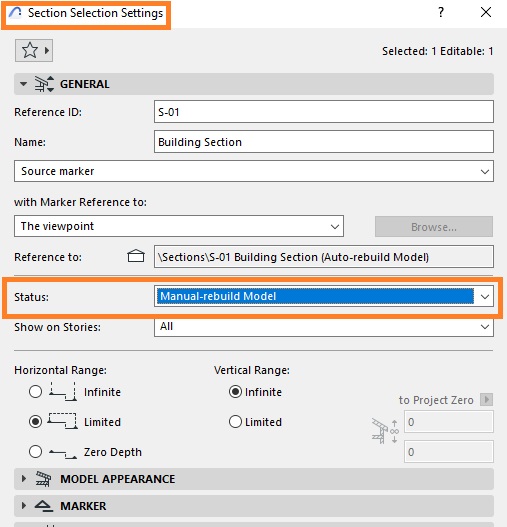Select Zero Depth horizontal range option
507x527 pixels.
(35, 452)
